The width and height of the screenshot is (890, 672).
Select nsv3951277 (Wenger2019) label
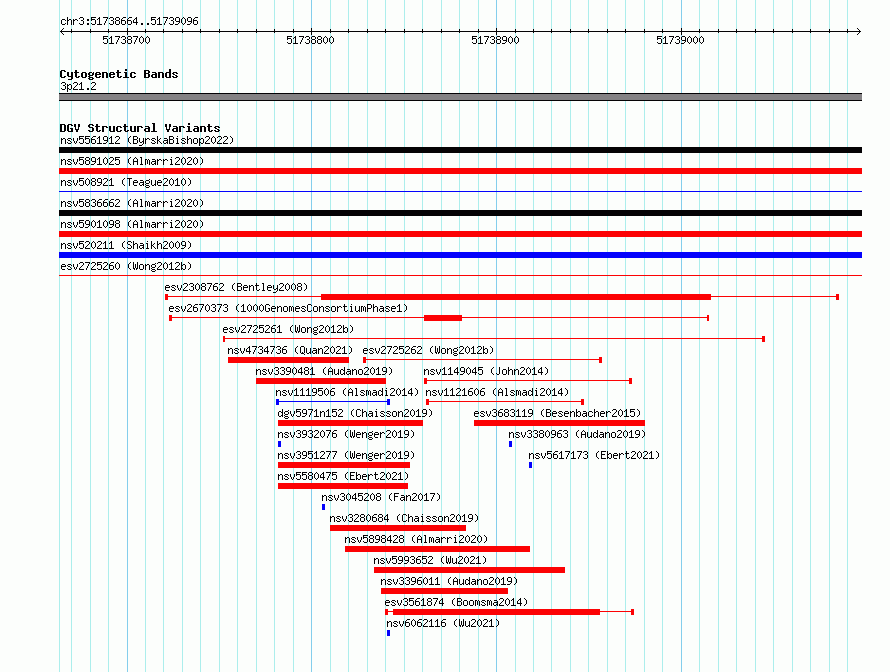coord(346,455)
